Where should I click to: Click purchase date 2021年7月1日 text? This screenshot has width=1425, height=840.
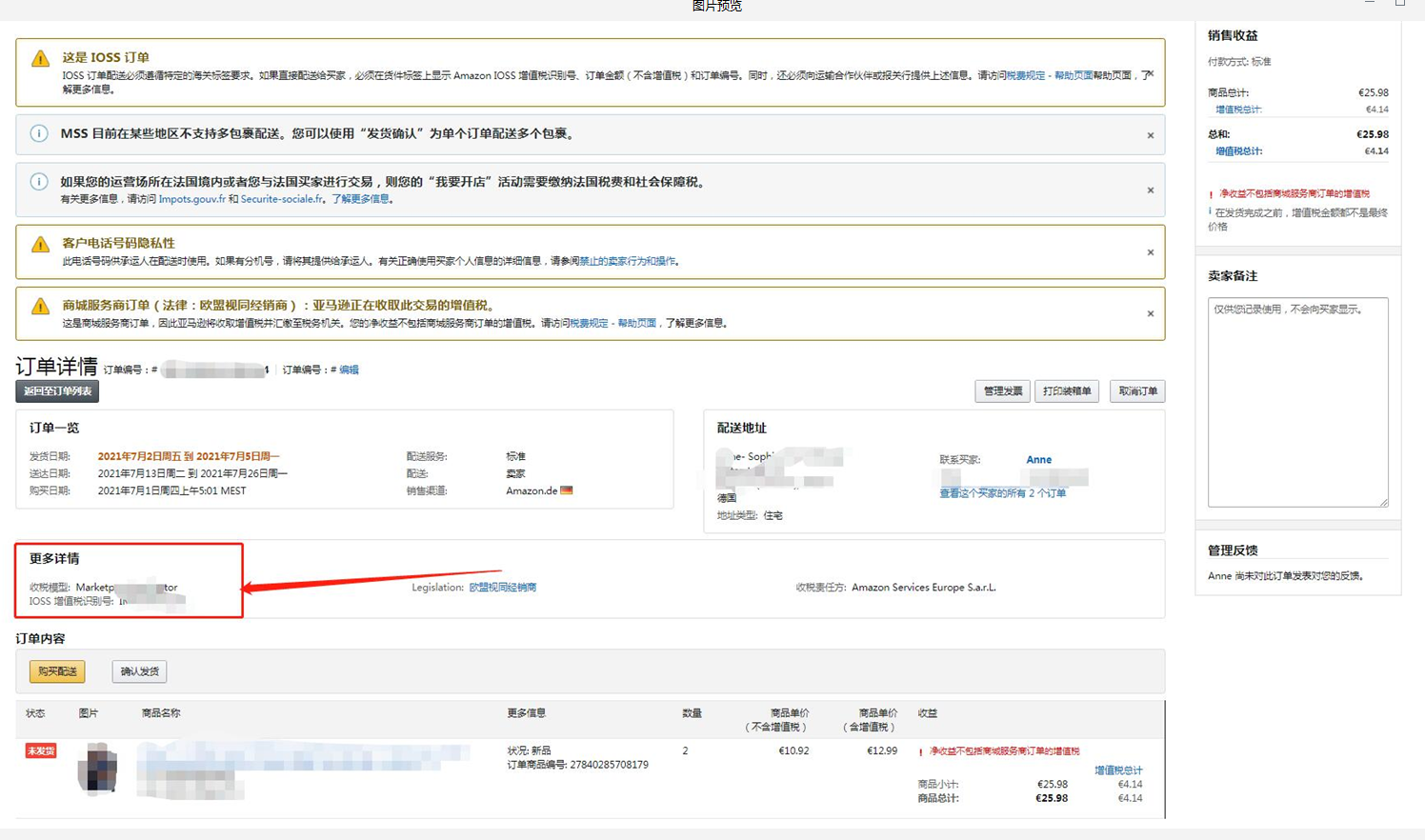[171, 490]
